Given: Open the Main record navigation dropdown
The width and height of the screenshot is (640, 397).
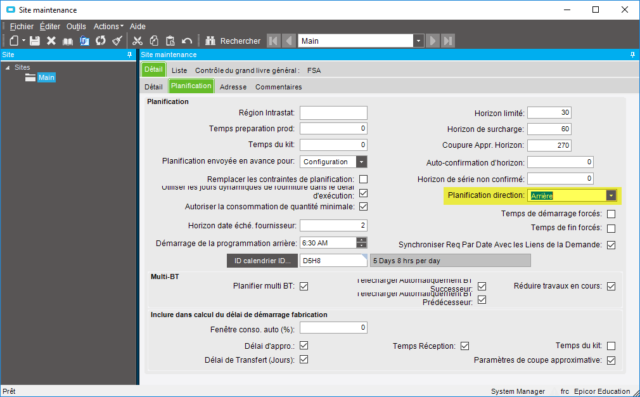Looking at the screenshot, I should 418,41.
